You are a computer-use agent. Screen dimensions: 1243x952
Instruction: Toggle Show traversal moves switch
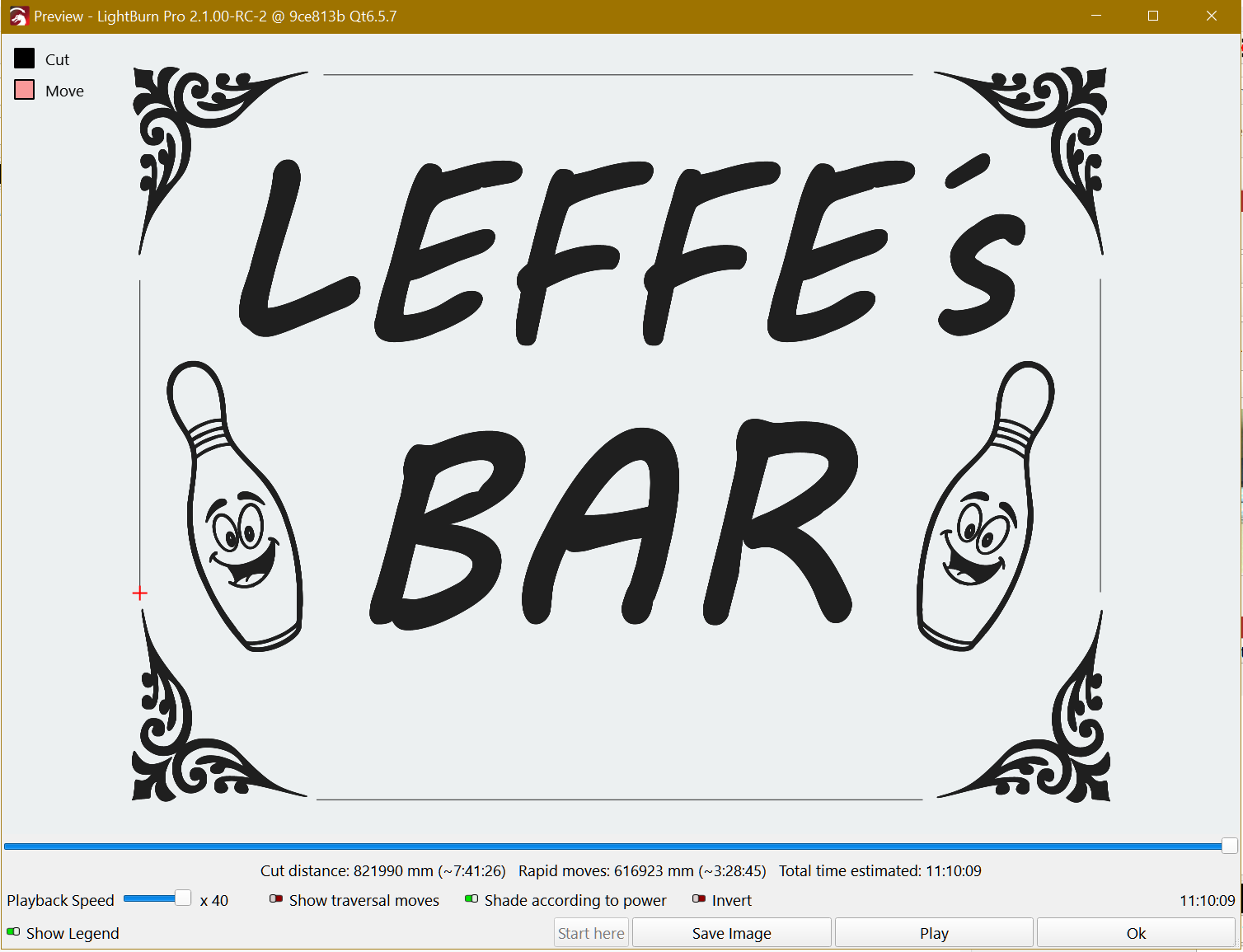[276, 899]
